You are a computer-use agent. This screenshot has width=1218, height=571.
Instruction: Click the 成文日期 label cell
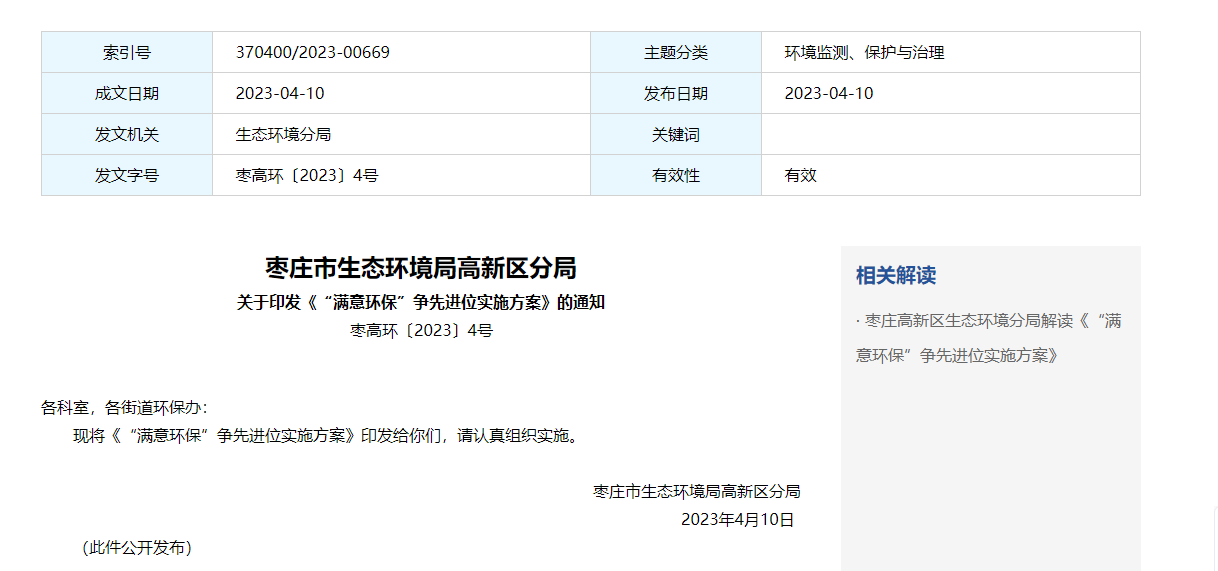127,93
